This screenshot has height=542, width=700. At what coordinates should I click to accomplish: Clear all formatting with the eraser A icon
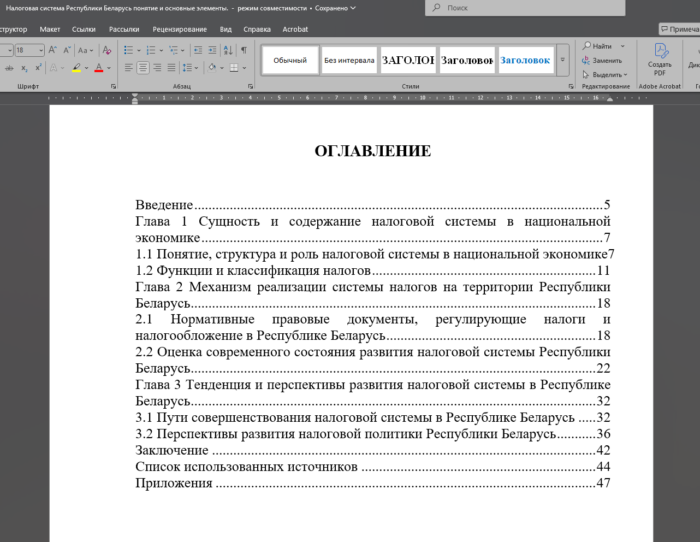(x=107, y=50)
